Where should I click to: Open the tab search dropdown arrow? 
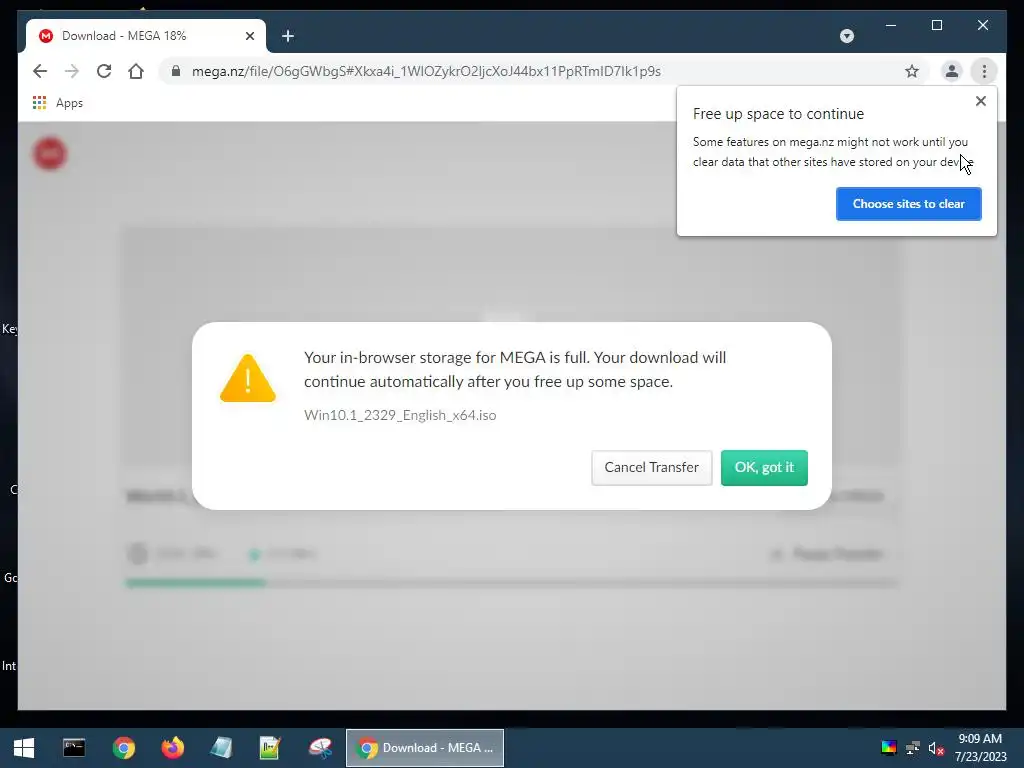pos(846,36)
